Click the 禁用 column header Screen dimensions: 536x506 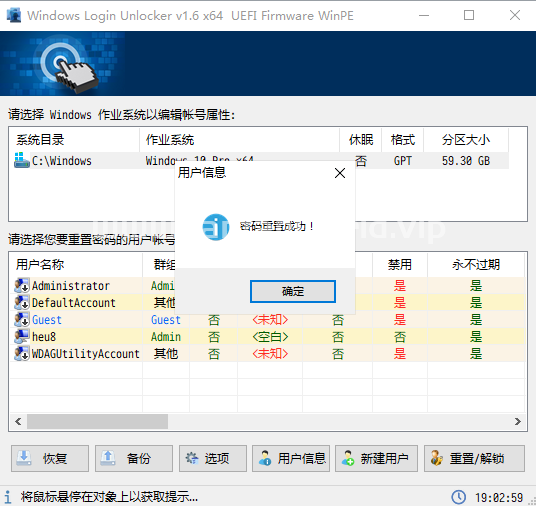pyautogui.click(x=400, y=264)
